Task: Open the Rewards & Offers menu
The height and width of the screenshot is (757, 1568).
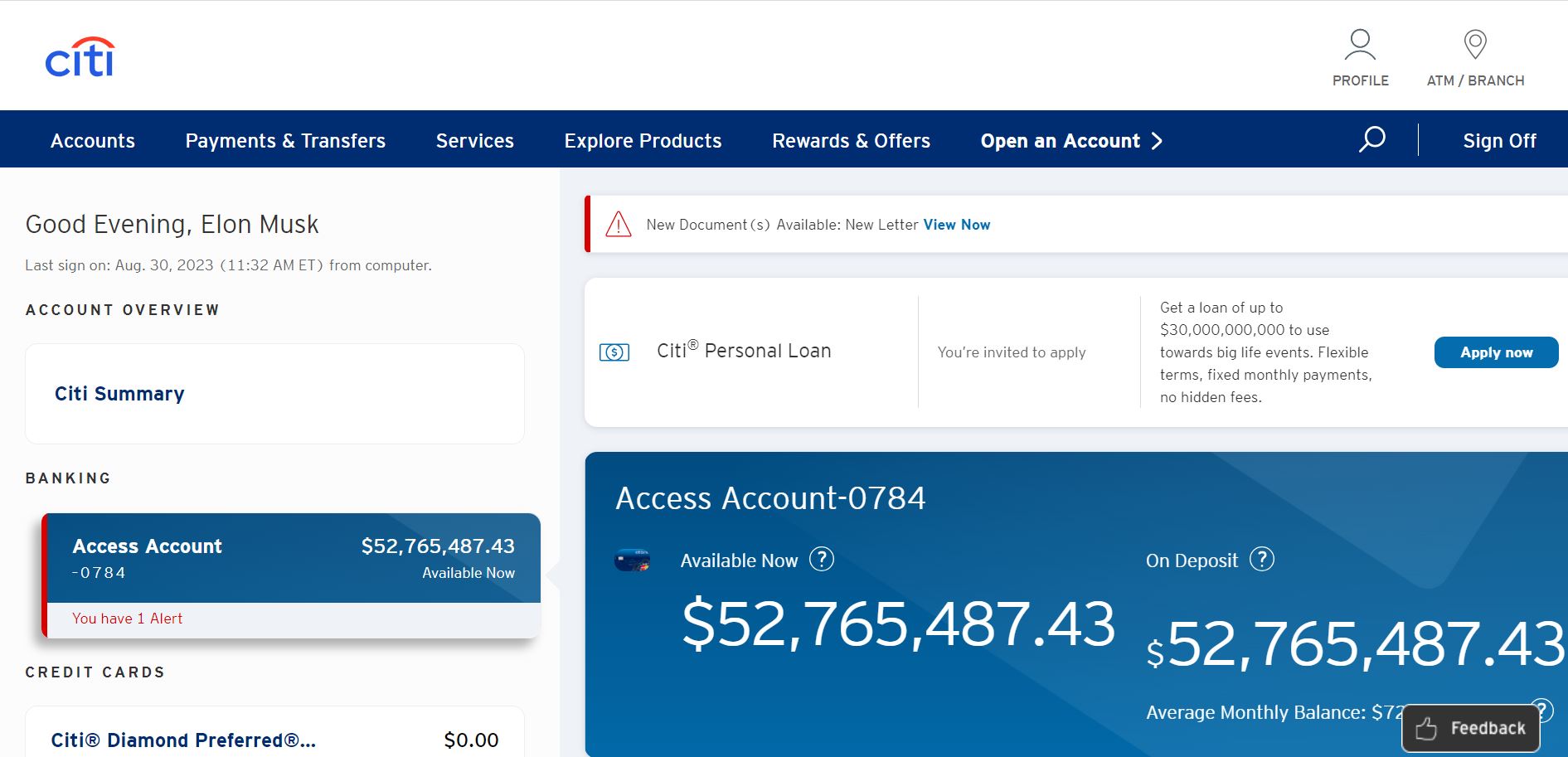Action: click(x=851, y=141)
